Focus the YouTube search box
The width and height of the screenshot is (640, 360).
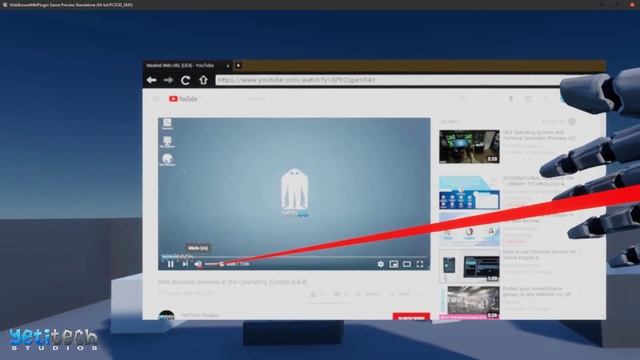tap(351, 99)
